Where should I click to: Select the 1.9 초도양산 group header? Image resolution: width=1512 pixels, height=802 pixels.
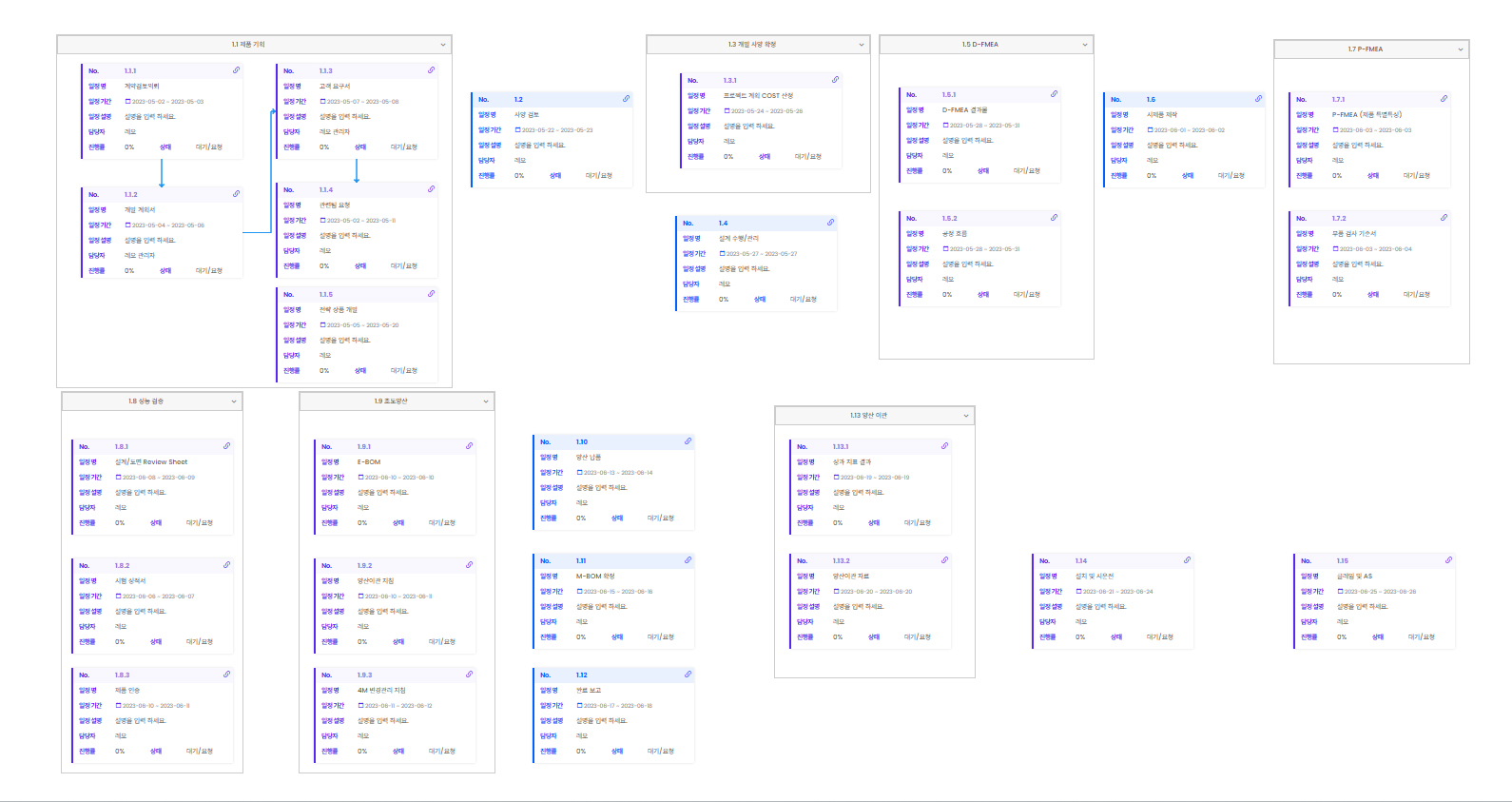(390, 401)
